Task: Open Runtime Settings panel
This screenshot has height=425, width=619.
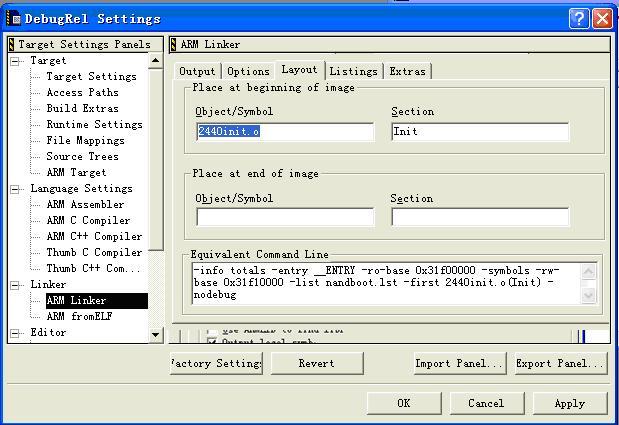Action: point(94,124)
